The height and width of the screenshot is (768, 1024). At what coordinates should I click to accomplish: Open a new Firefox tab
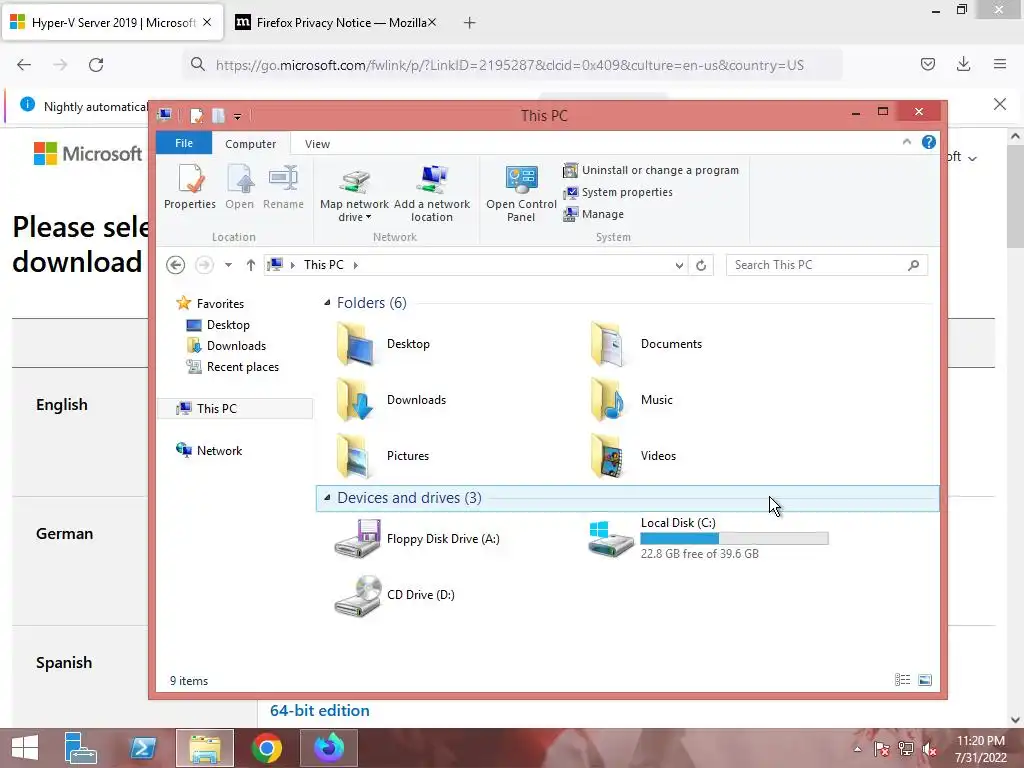[470, 23]
